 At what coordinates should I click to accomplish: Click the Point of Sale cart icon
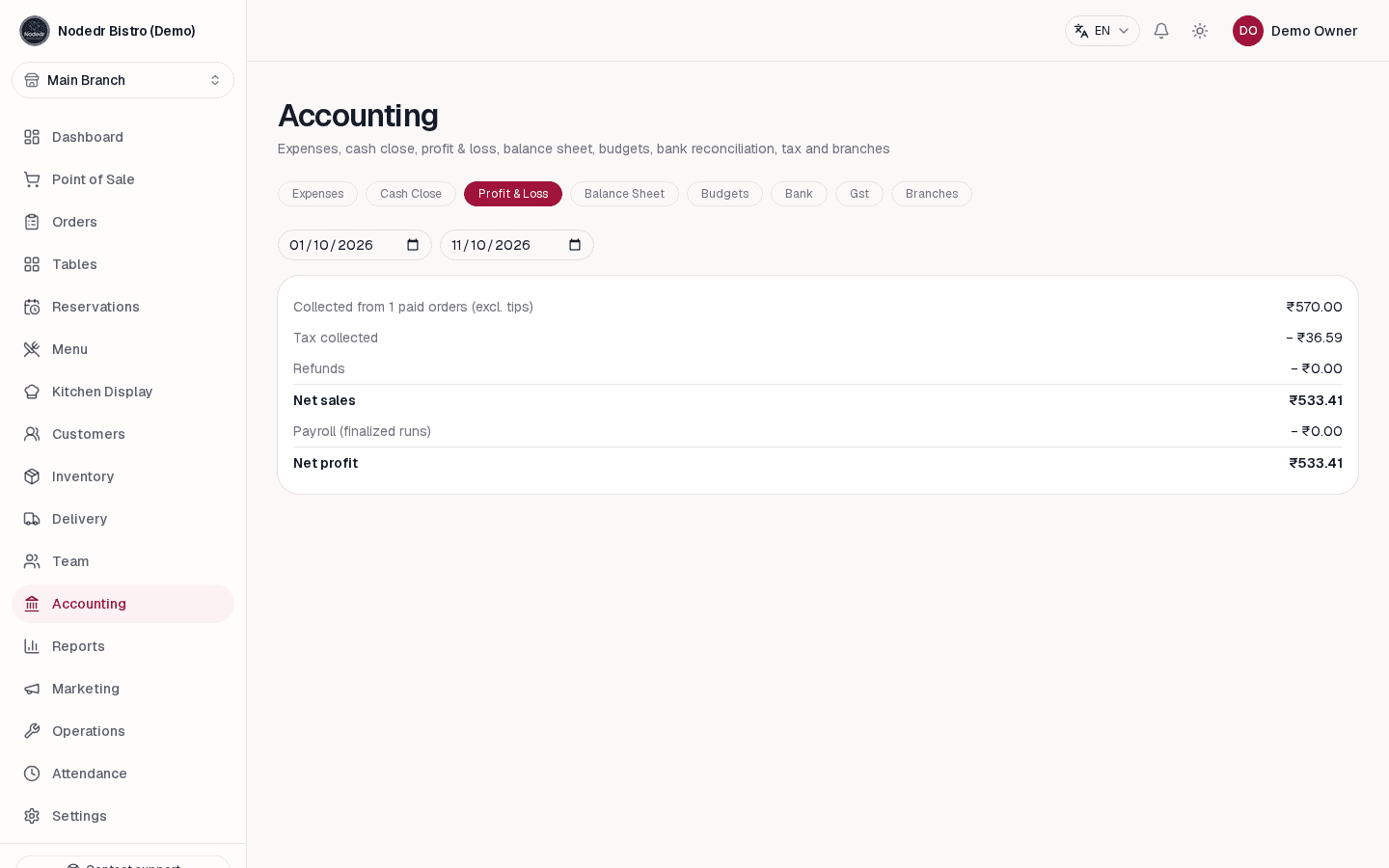tap(32, 179)
